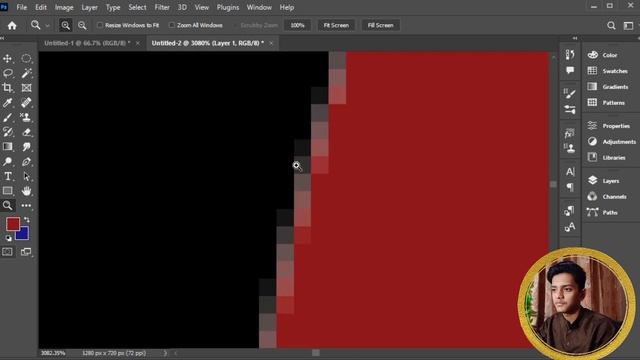
Task: Select the Elliptical Marquee tool
Action: pyautogui.click(x=26, y=58)
